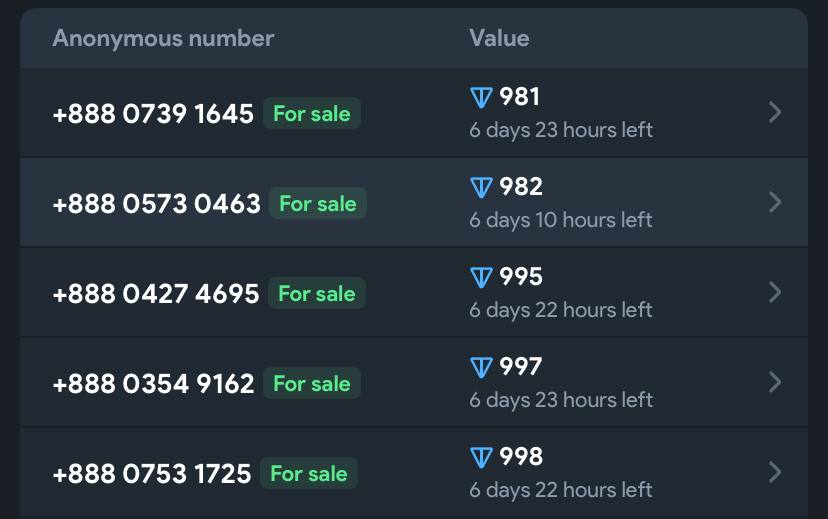Click "6 days 10 hours left" text
The height and width of the screenshot is (519, 828).
click(x=561, y=220)
